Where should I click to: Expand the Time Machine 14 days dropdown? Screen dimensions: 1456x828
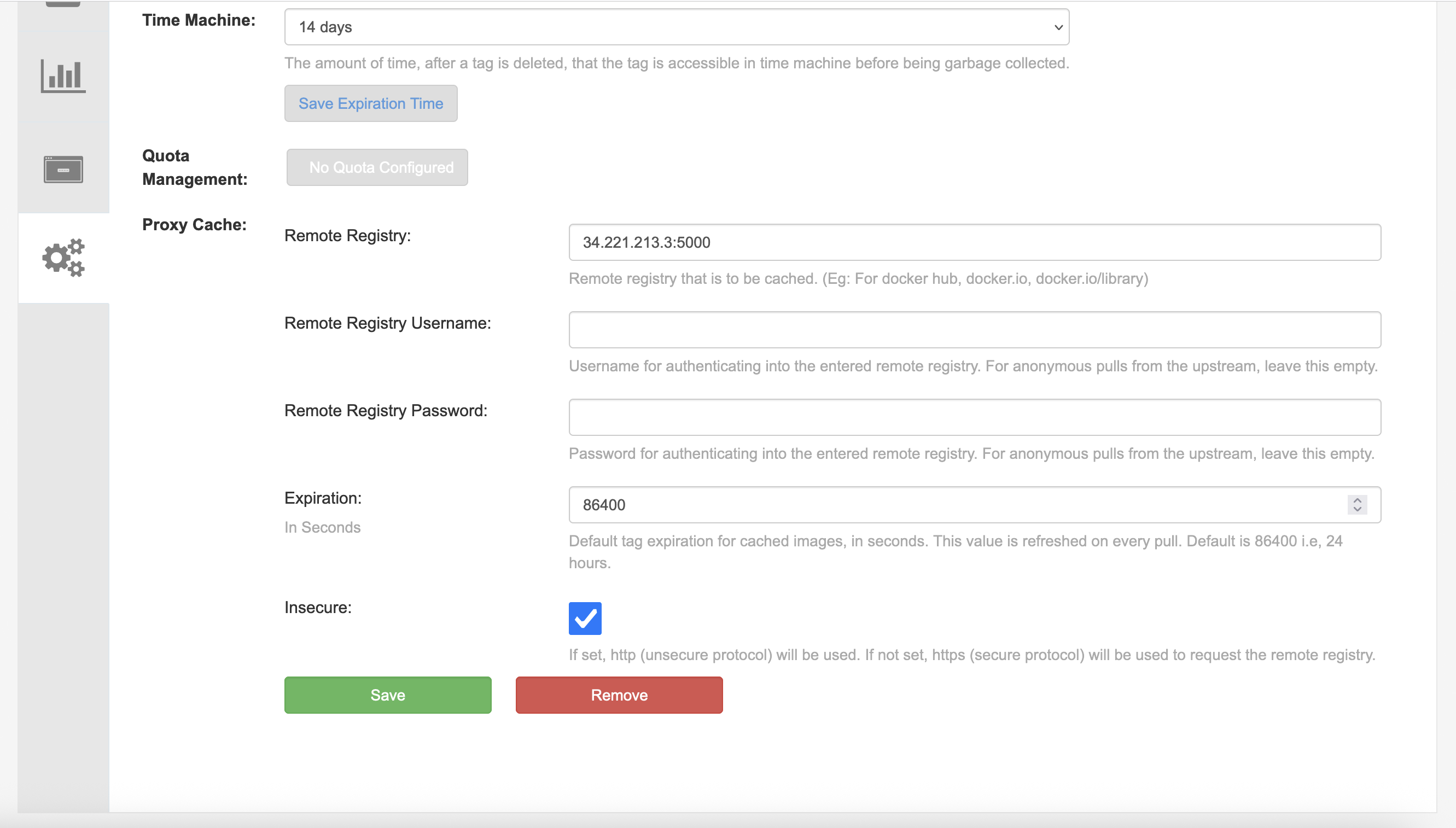click(x=676, y=27)
